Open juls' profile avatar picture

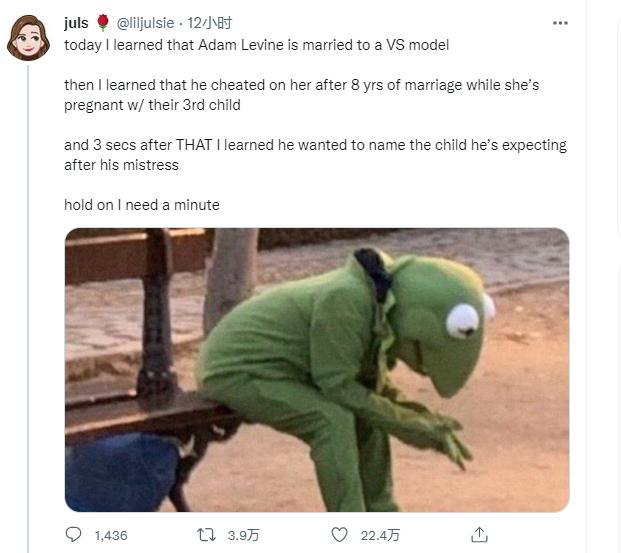click(x=28, y=38)
